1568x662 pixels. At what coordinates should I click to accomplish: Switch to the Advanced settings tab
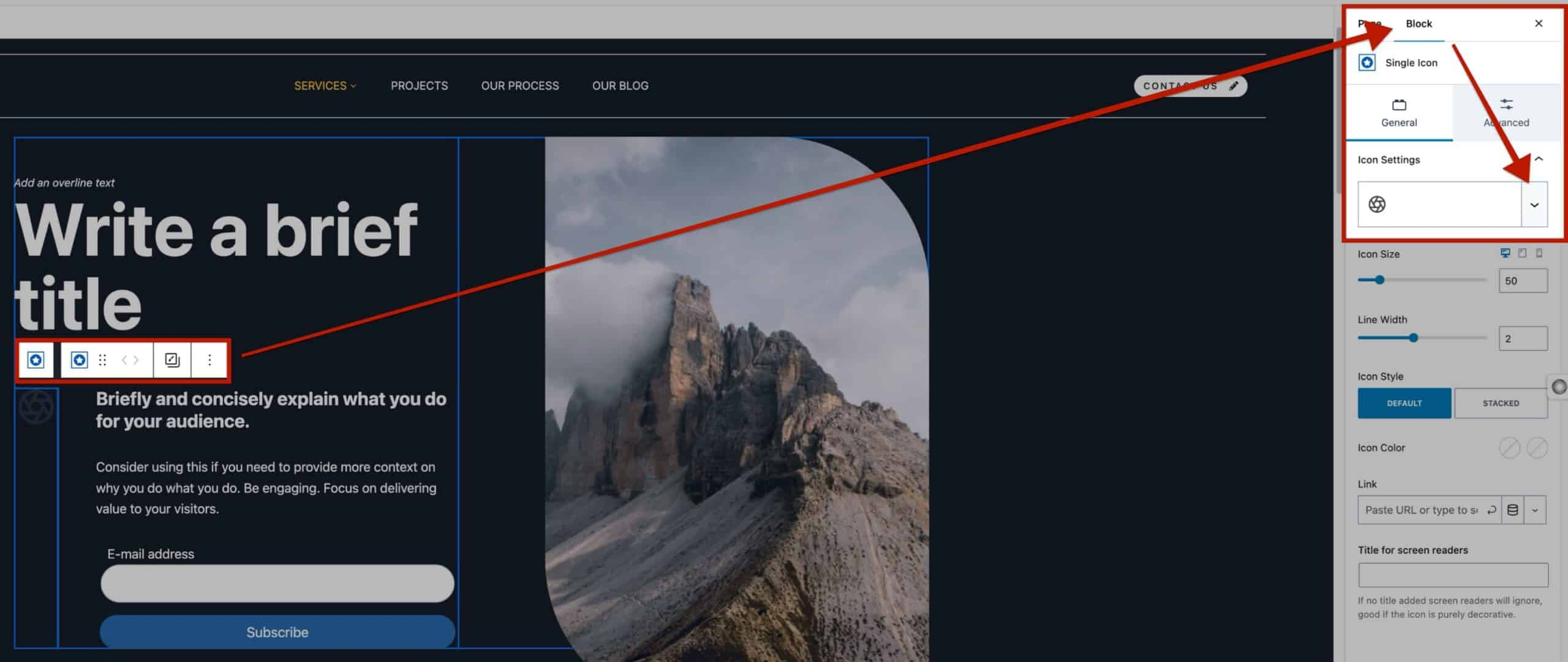pos(1506,113)
